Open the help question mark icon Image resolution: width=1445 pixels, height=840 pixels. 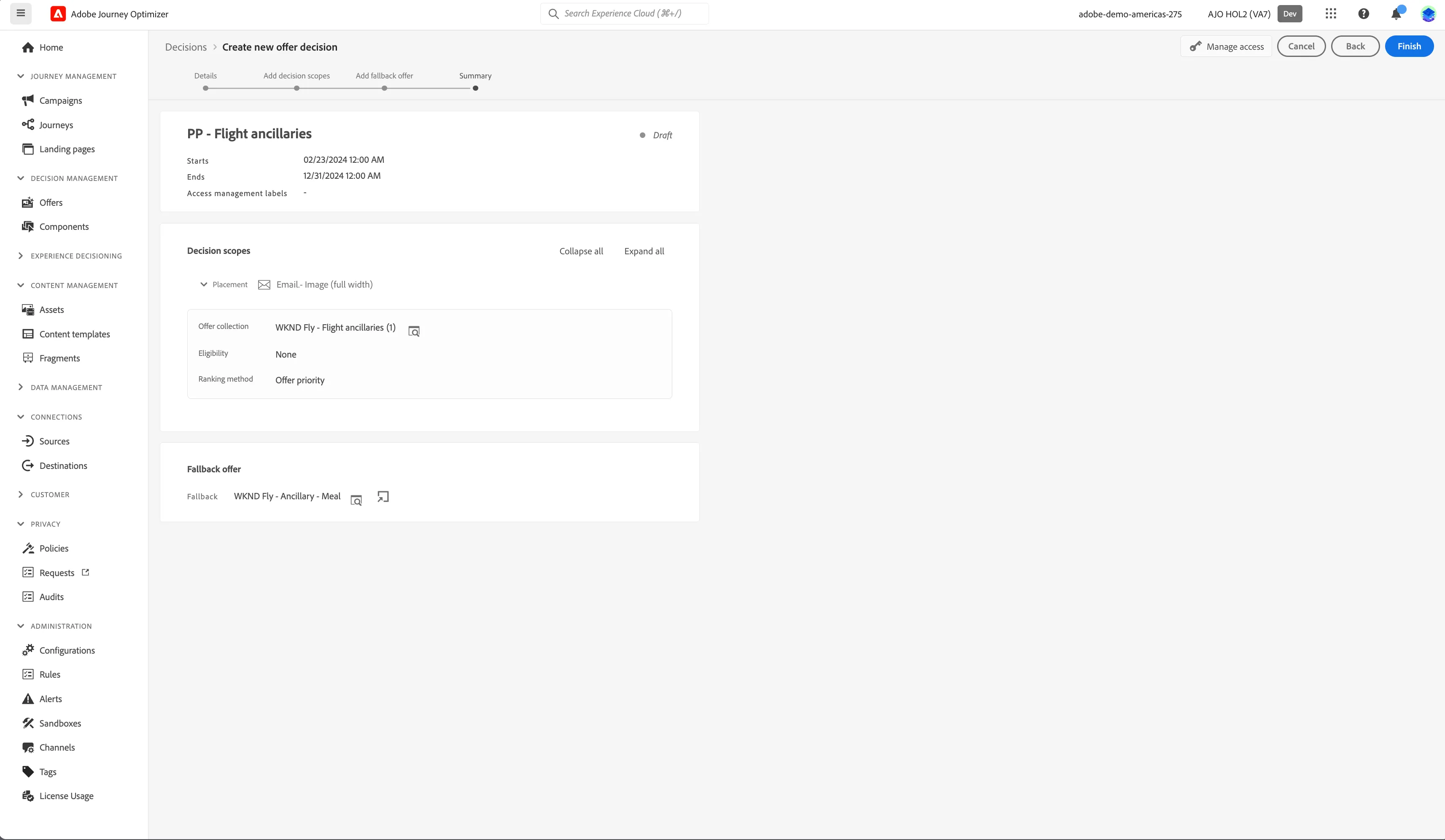point(1364,14)
